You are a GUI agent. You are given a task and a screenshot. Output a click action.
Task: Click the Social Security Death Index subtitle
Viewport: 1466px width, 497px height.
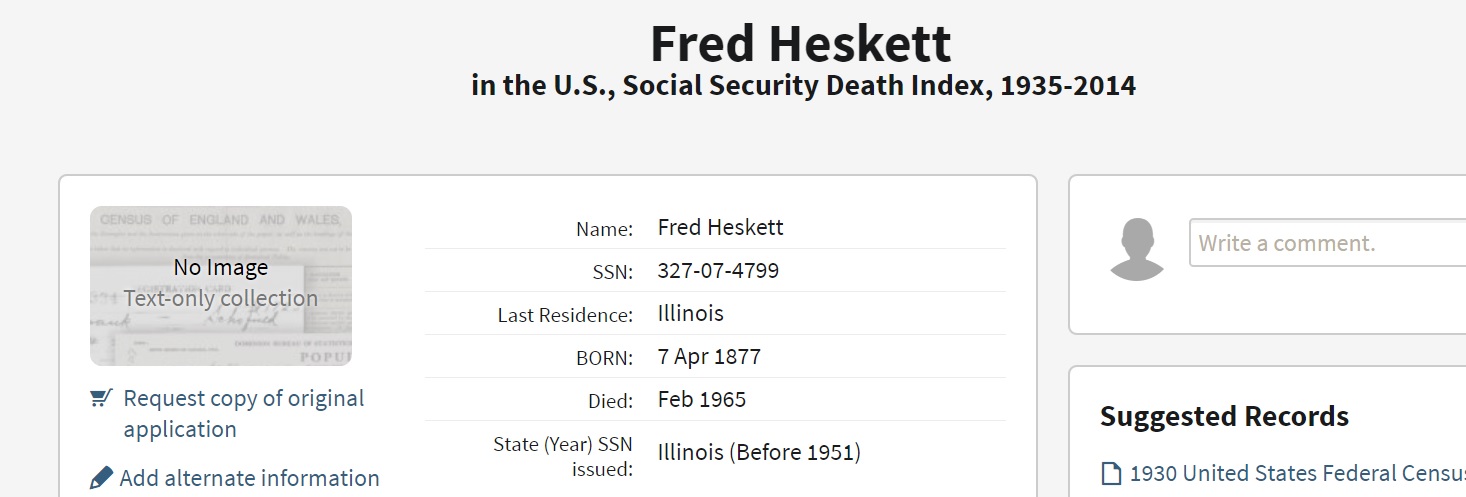coord(803,86)
